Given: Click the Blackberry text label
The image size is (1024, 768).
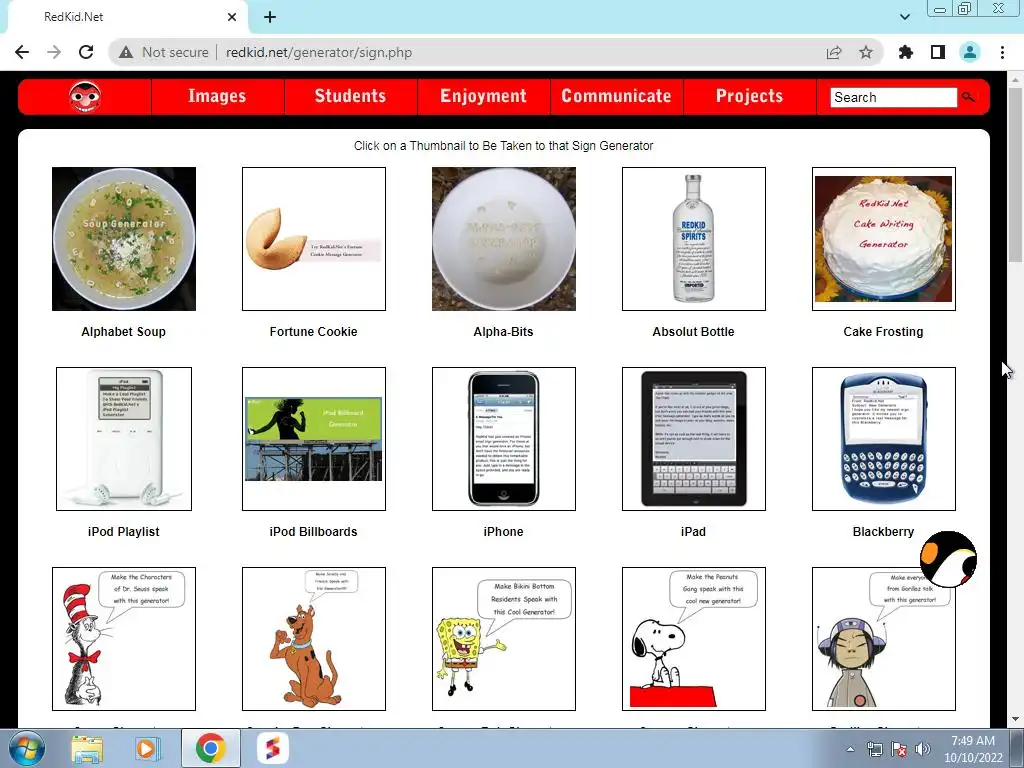Looking at the screenshot, I should coord(884,532).
